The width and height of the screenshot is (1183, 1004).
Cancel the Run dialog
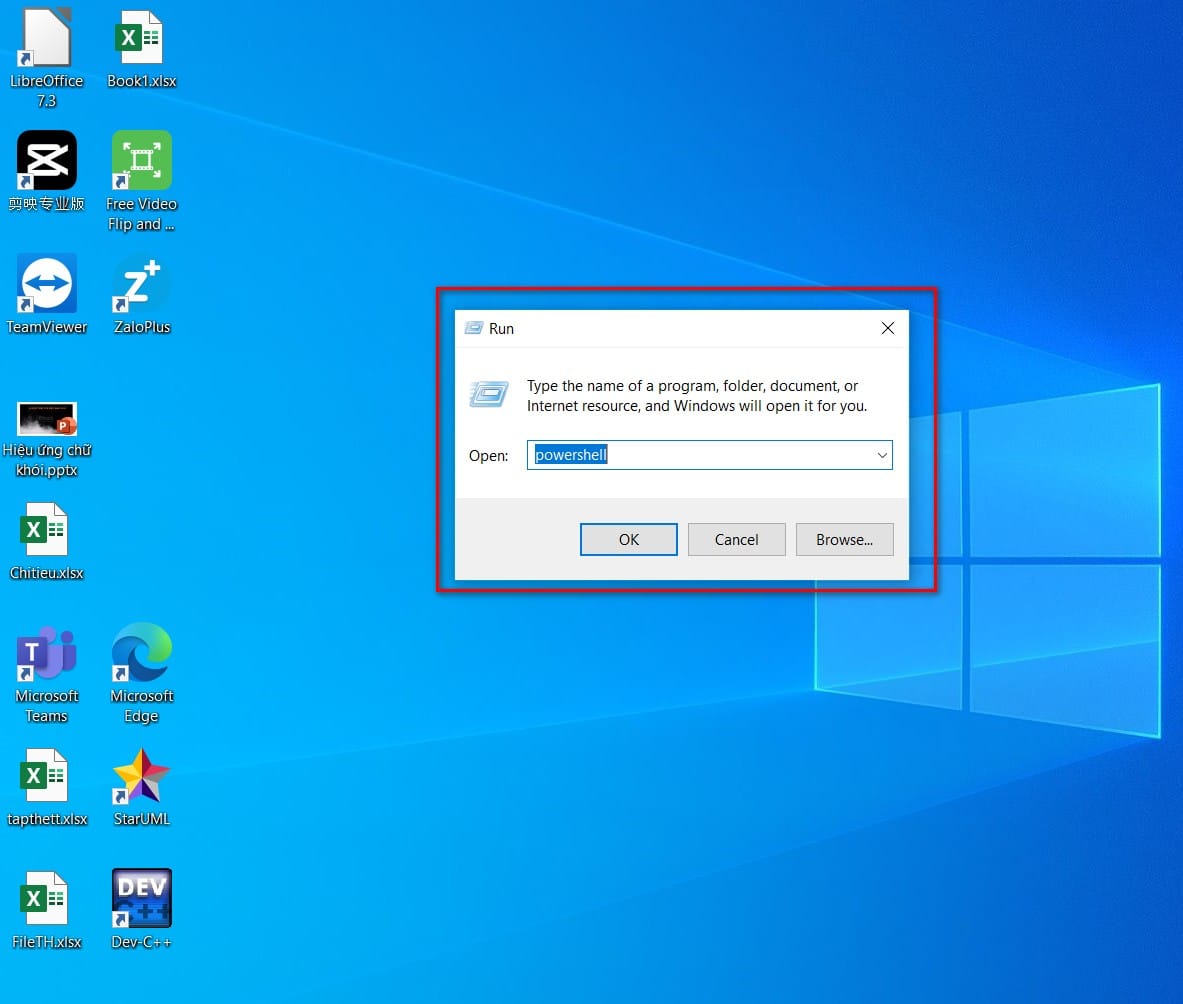click(x=736, y=539)
